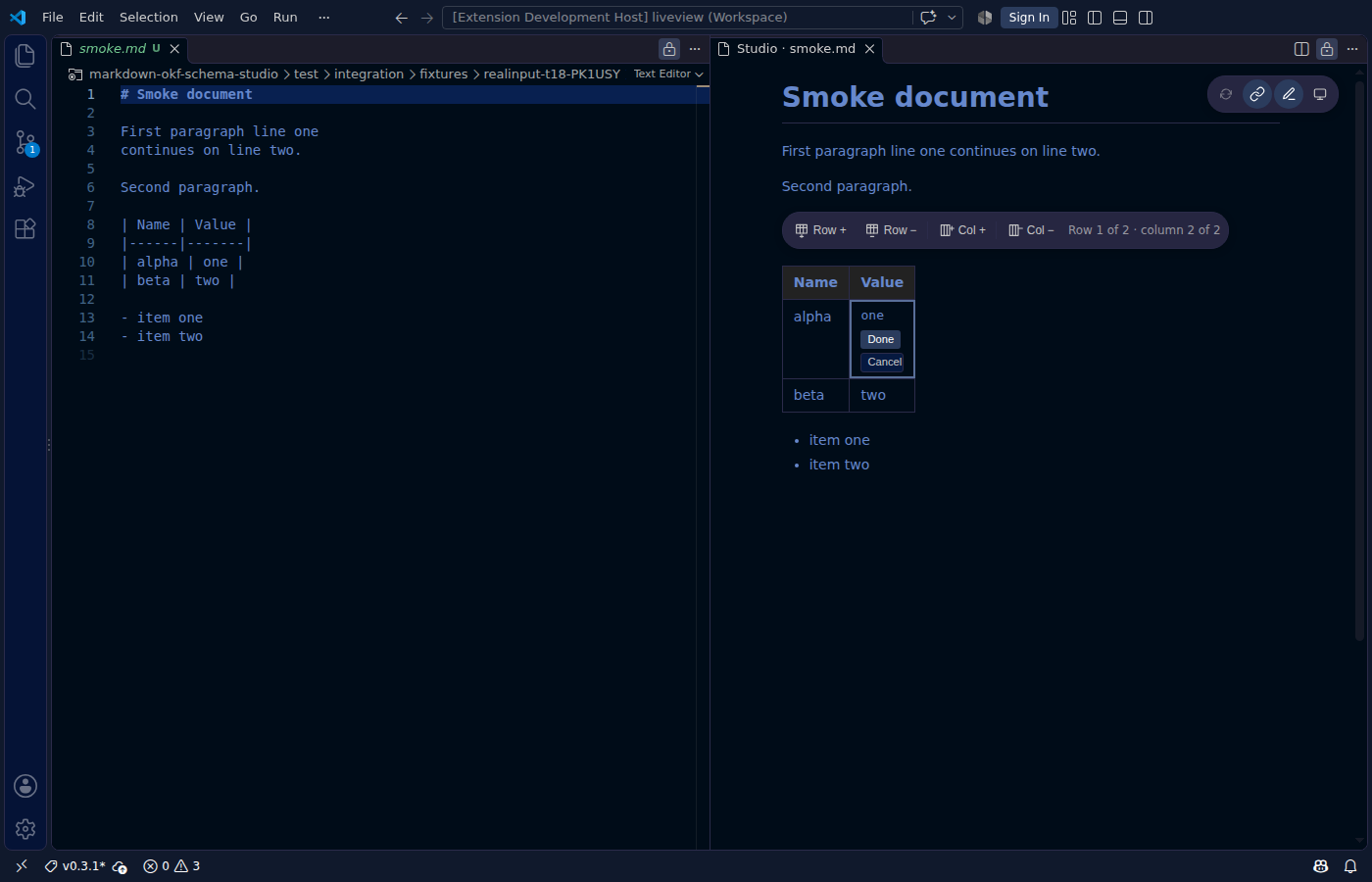Toggle the Primary Side Bar visibility
The height and width of the screenshot is (882, 1372).
[x=1095, y=18]
